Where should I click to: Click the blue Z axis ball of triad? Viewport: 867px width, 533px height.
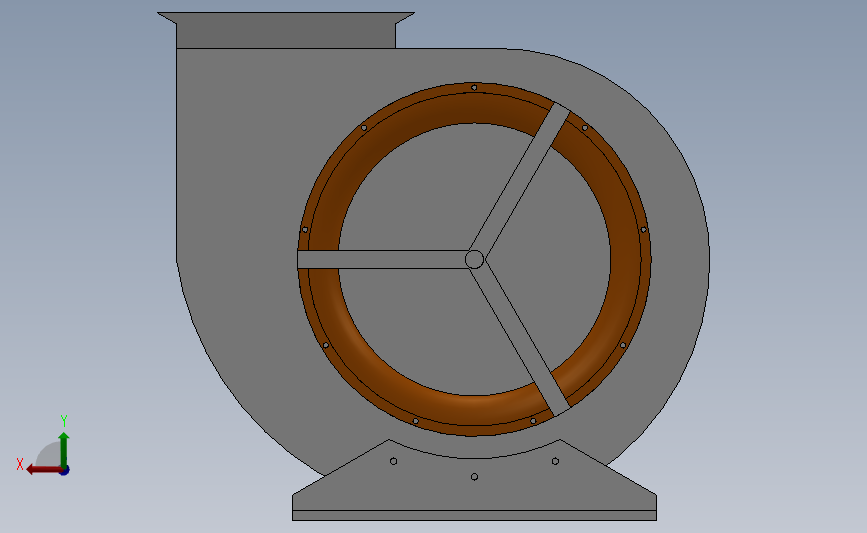65,471
